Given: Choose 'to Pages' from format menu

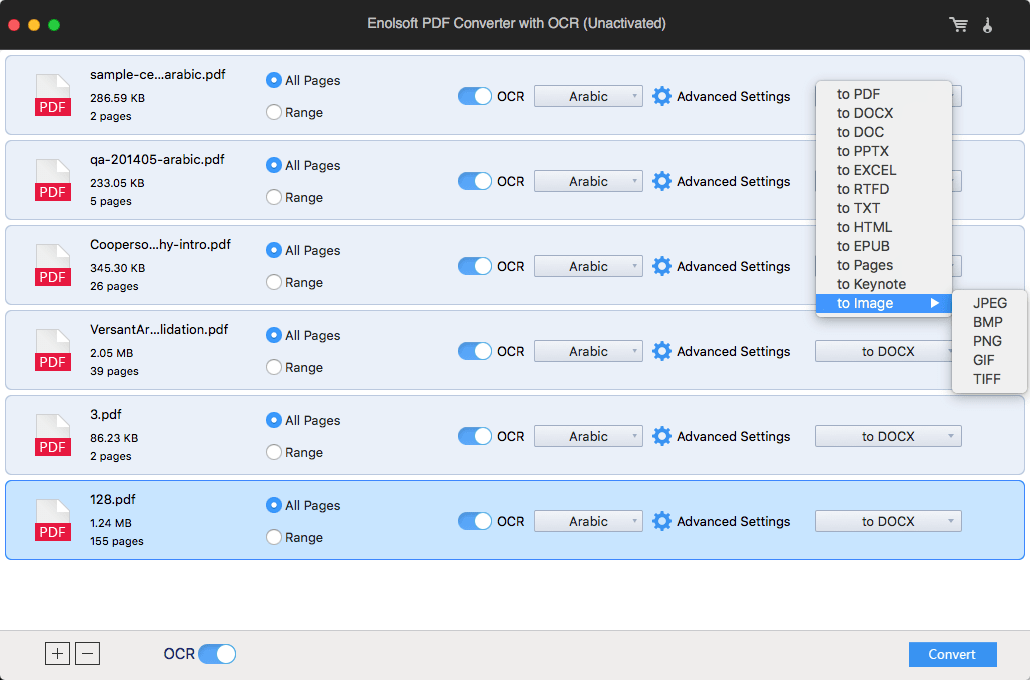Looking at the screenshot, I should coord(884,265).
